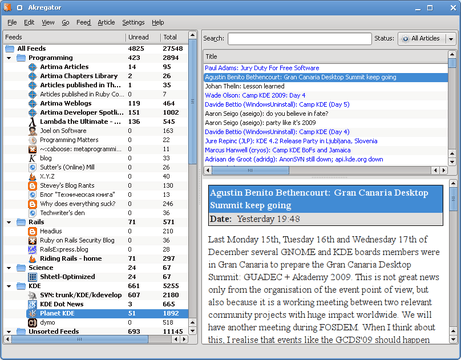The image size is (461, 360).
Task: Click the All Feeds folder icon
Action: 10,49
